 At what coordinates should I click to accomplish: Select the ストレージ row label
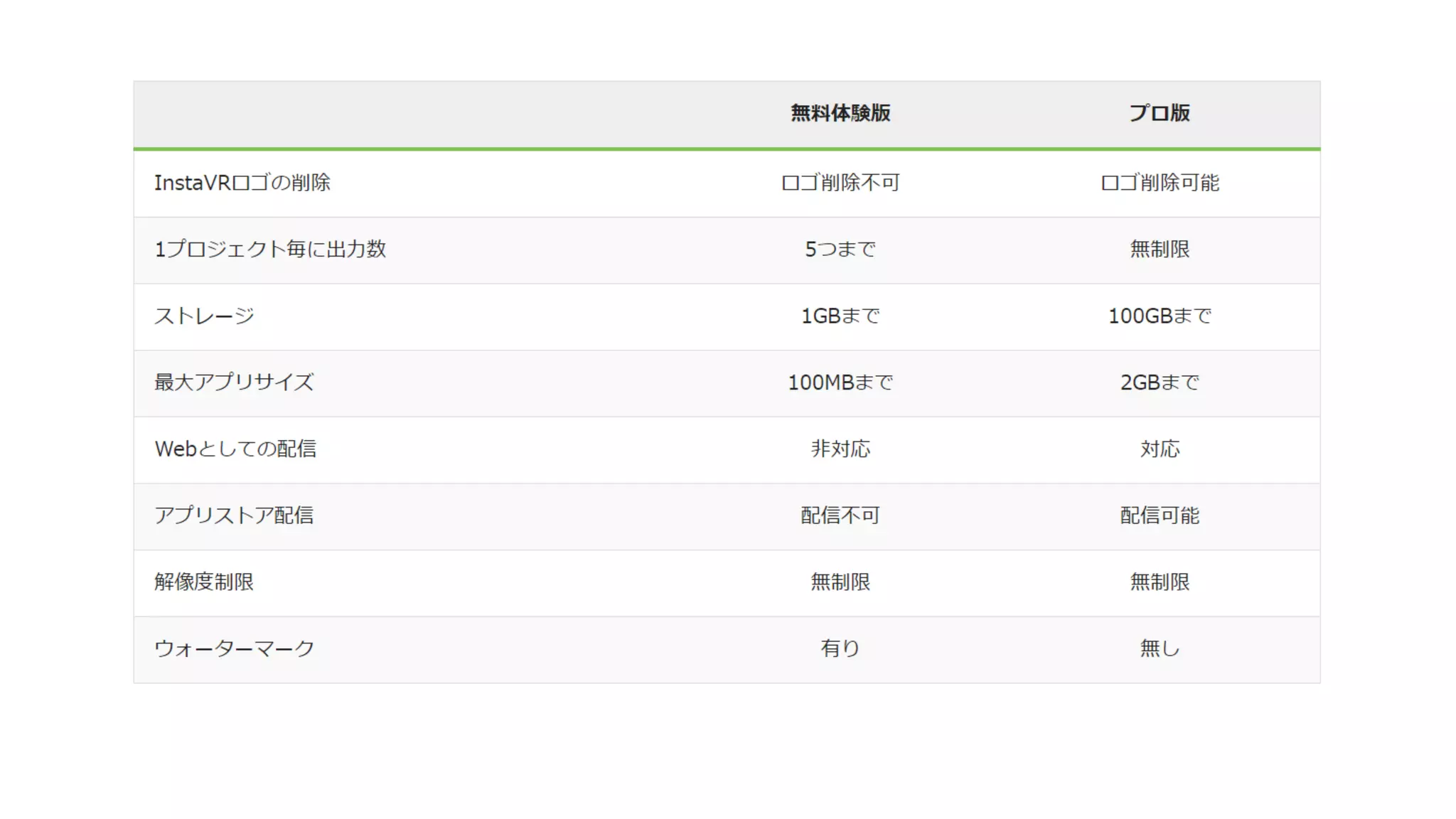pos(204,316)
